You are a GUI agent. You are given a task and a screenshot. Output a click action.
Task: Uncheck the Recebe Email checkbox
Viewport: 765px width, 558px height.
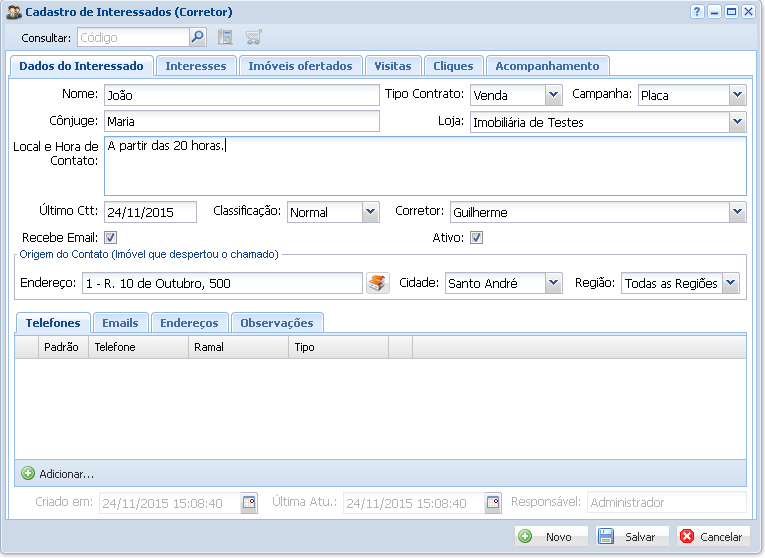click(111, 238)
